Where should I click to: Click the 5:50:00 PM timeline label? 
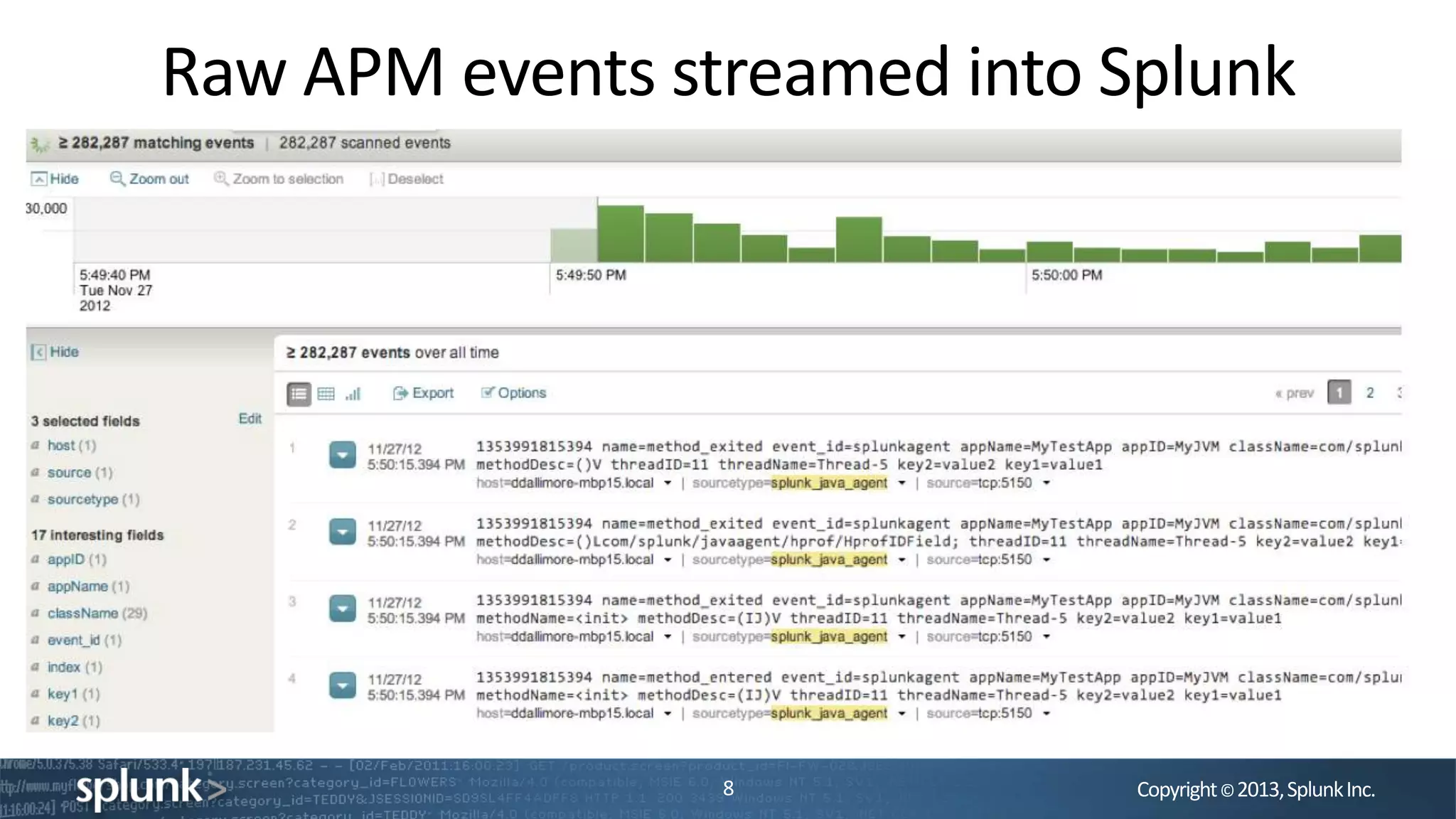(1066, 275)
